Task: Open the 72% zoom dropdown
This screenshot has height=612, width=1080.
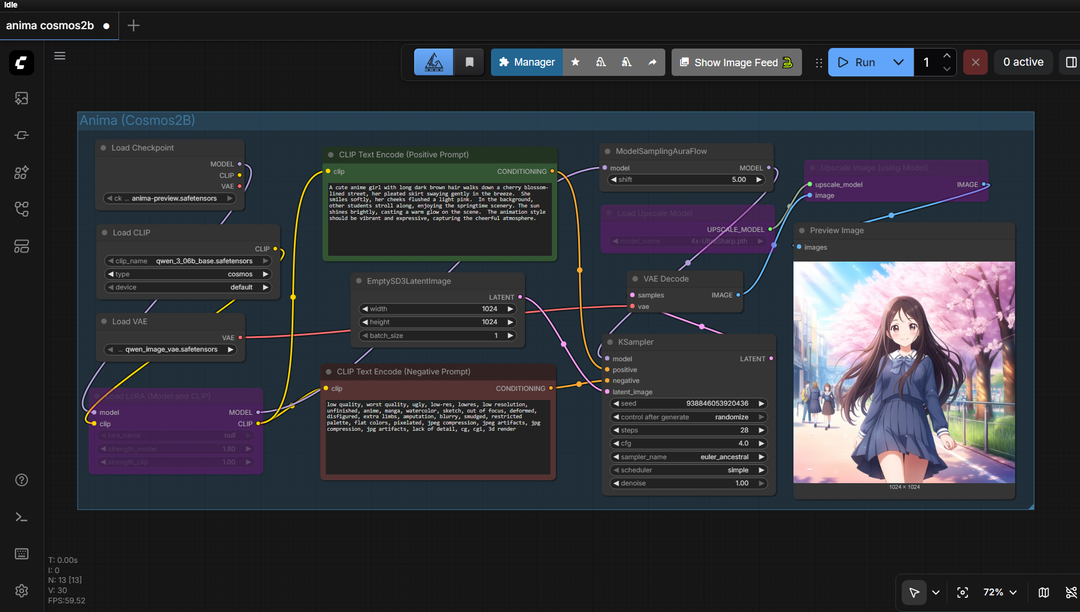Action: pos(999,592)
